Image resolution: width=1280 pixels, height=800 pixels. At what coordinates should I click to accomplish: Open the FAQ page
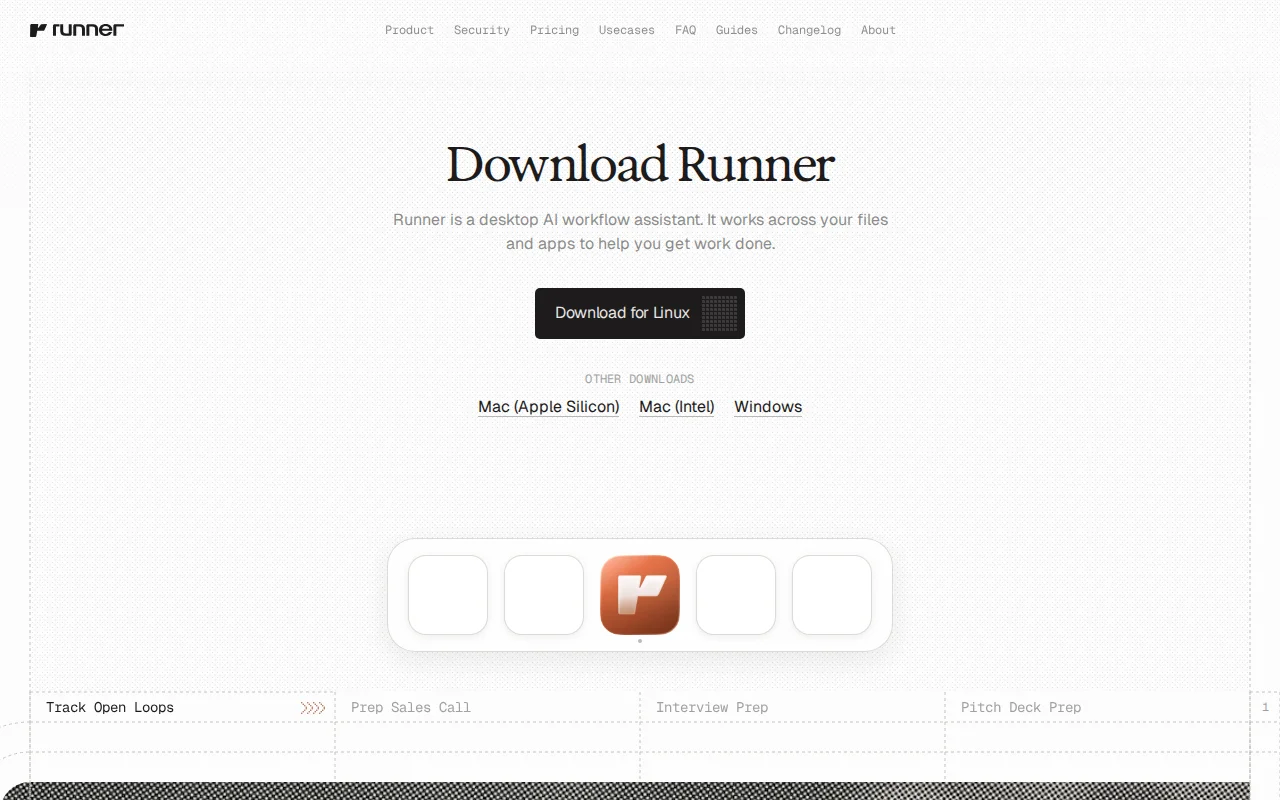tap(685, 30)
